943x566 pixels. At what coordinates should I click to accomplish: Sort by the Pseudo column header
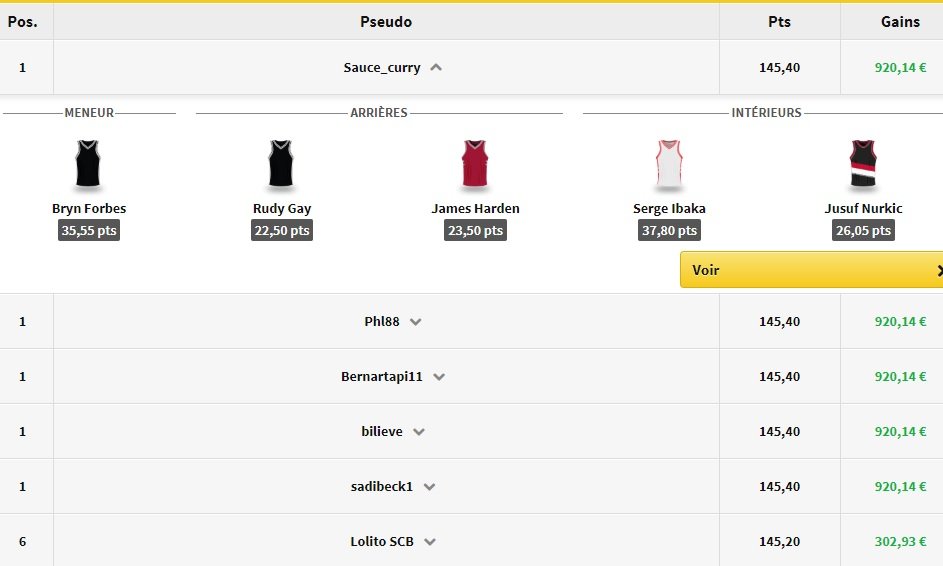pos(386,21)
